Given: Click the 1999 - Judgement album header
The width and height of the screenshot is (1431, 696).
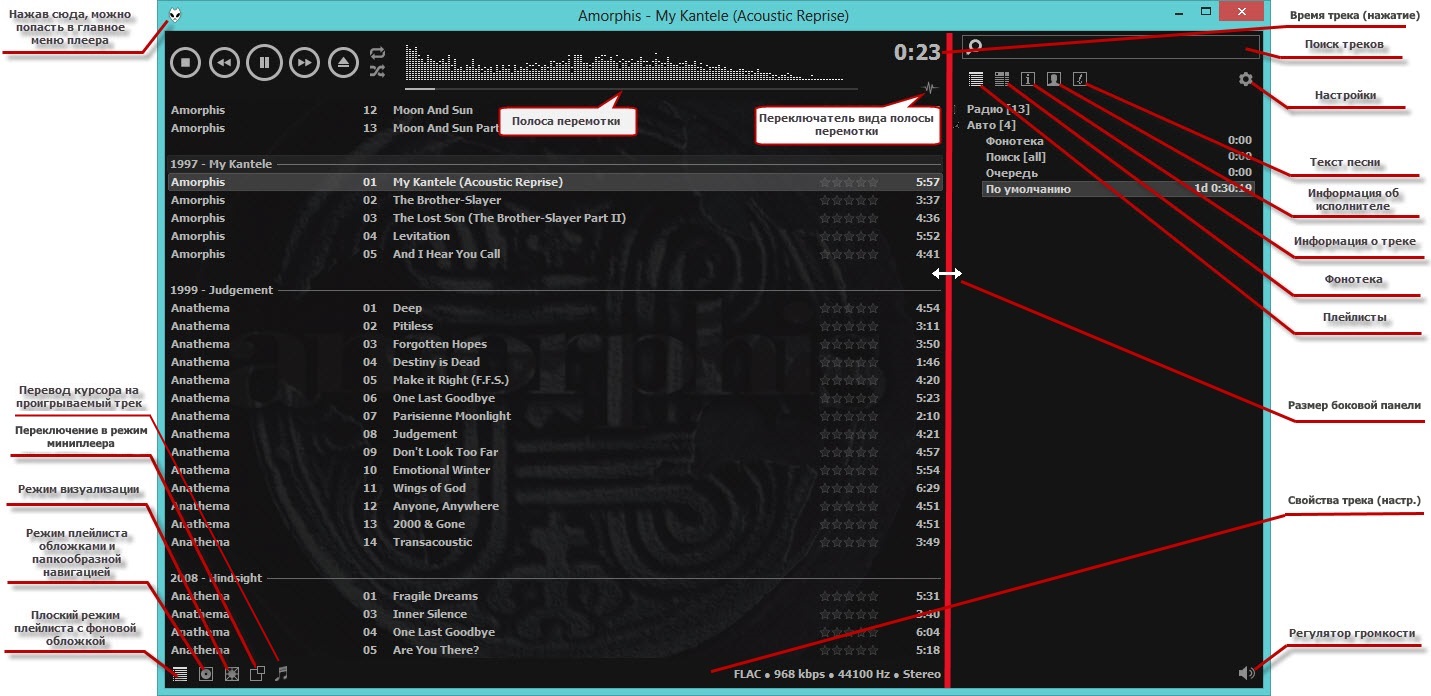Looking at the screenshot, I should [555, 290].
